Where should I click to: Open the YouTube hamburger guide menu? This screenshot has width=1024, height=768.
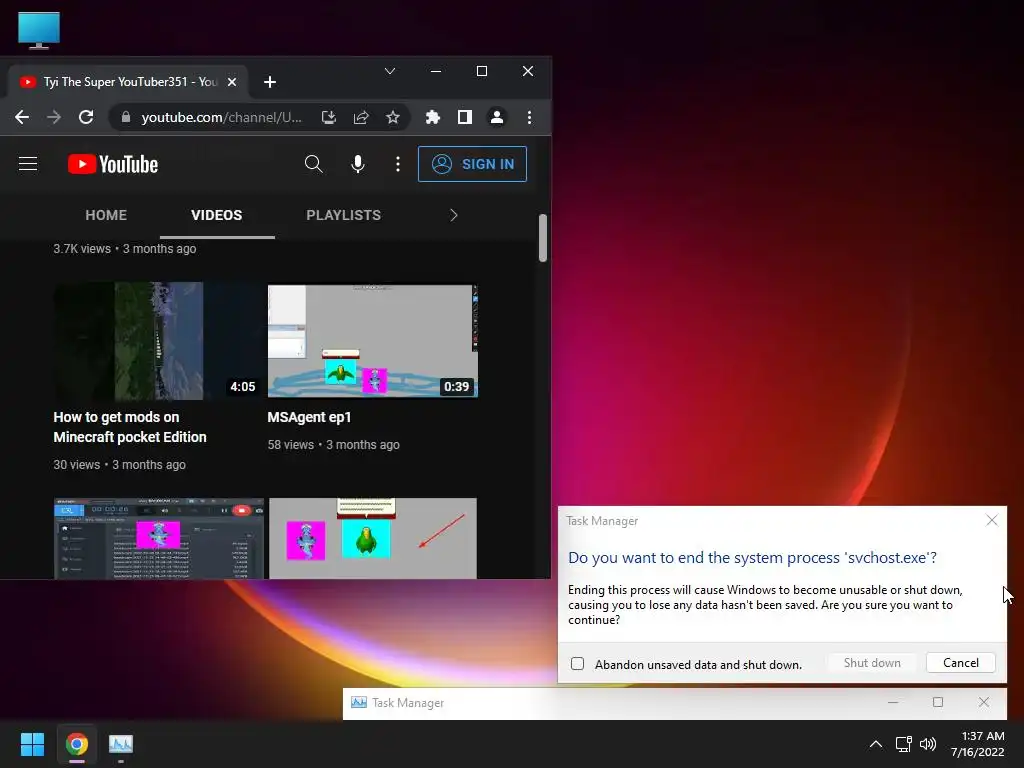28,163
